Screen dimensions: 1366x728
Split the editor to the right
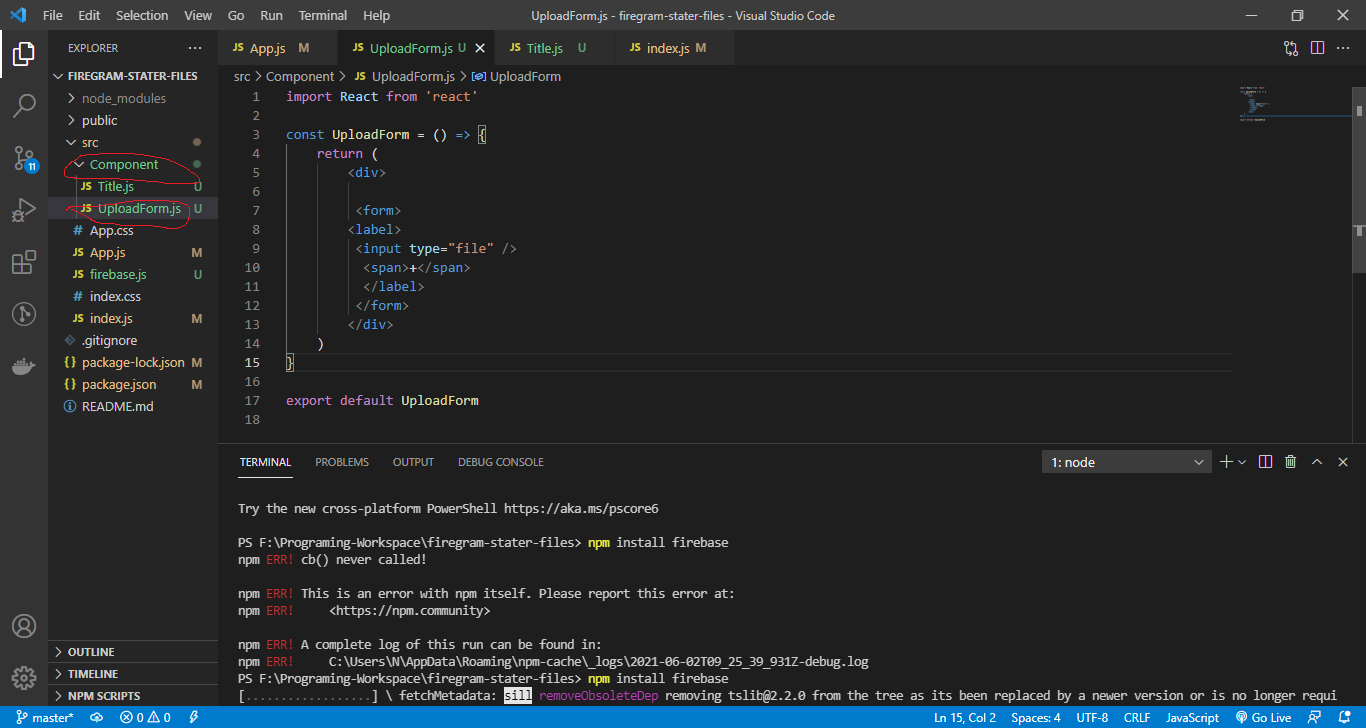pos(1317,48)
